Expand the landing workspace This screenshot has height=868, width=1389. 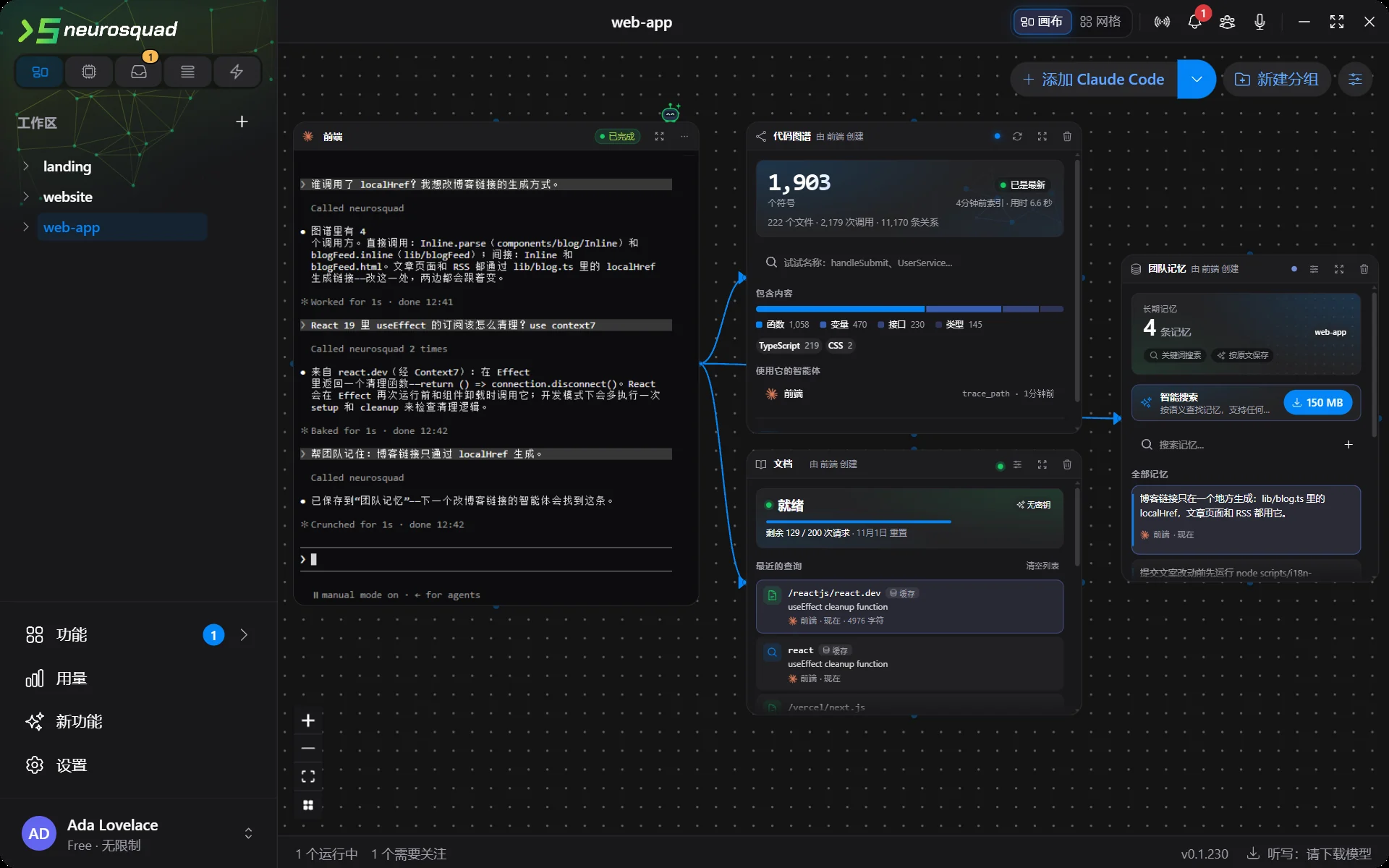pos(26,166)
